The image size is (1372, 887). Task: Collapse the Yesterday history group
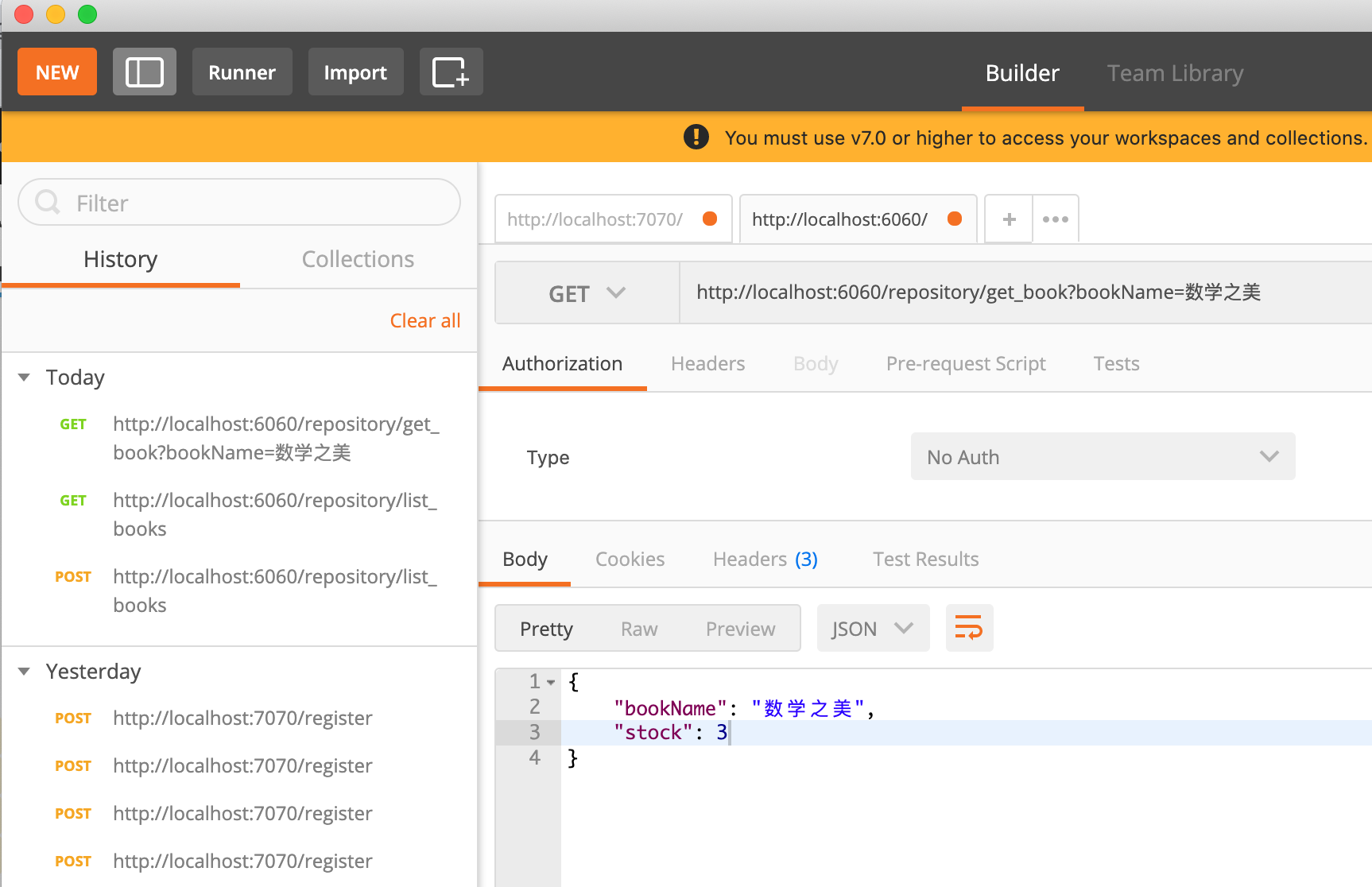pyautogui.click(x=24, y=671)
